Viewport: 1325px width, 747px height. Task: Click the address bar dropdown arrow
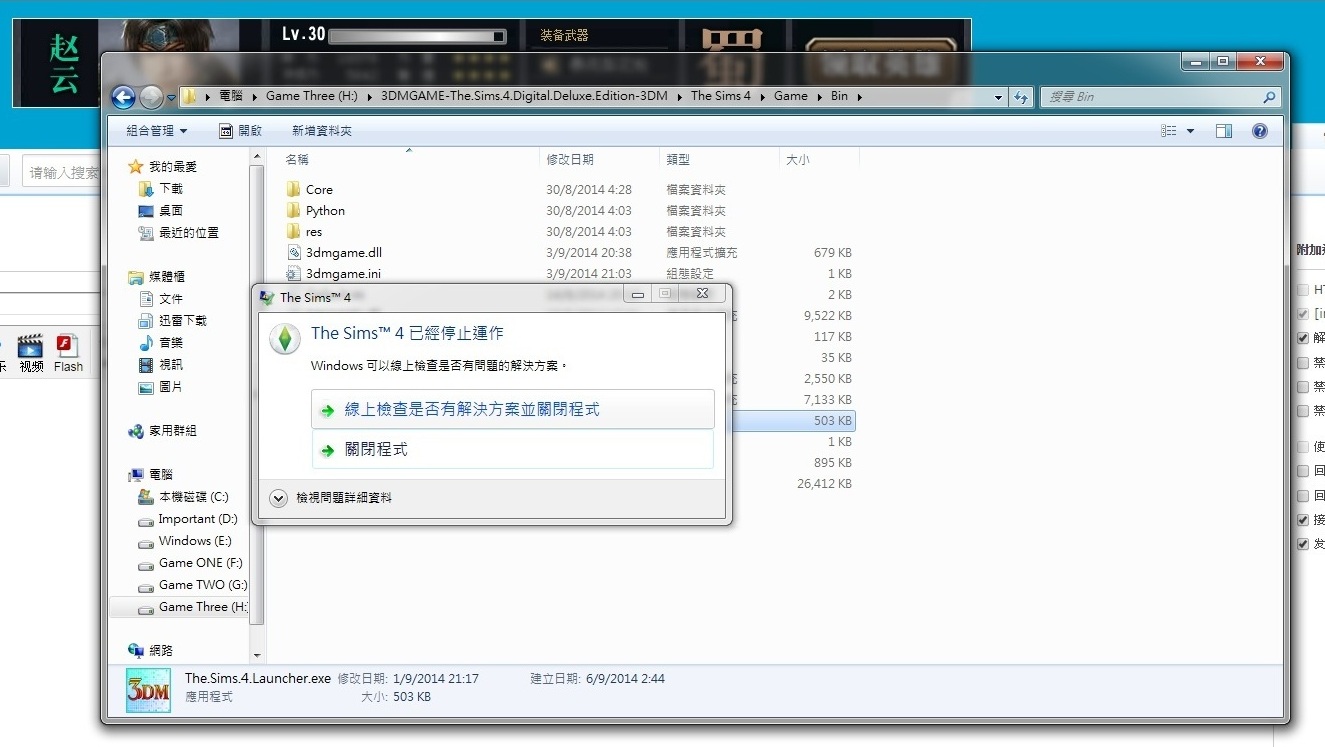(x=998, y=98)
